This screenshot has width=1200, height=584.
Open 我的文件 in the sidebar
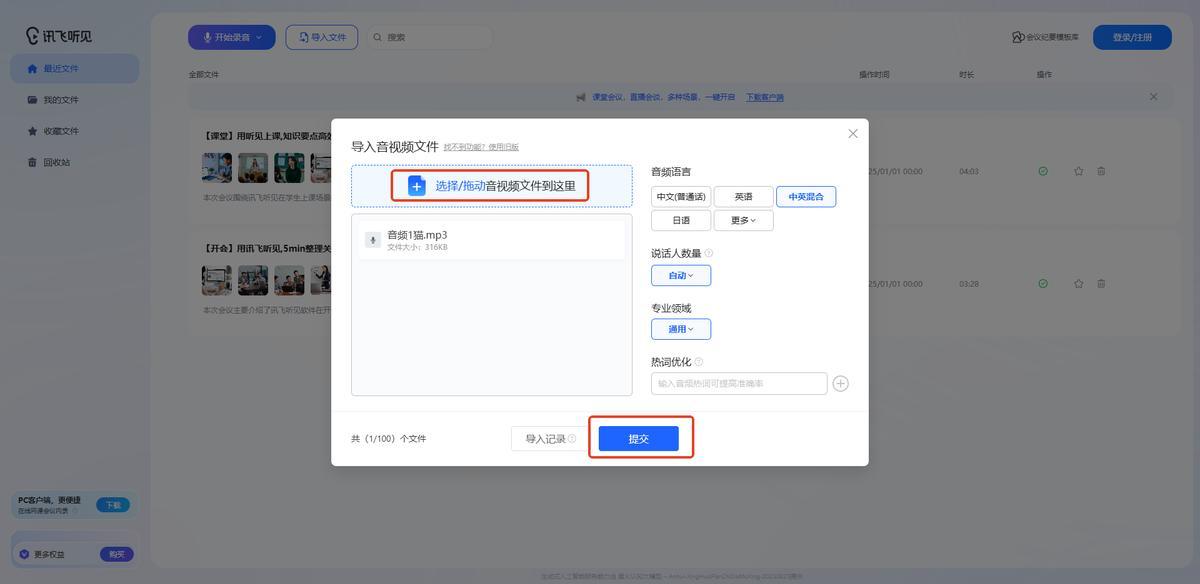coord(60,100)
